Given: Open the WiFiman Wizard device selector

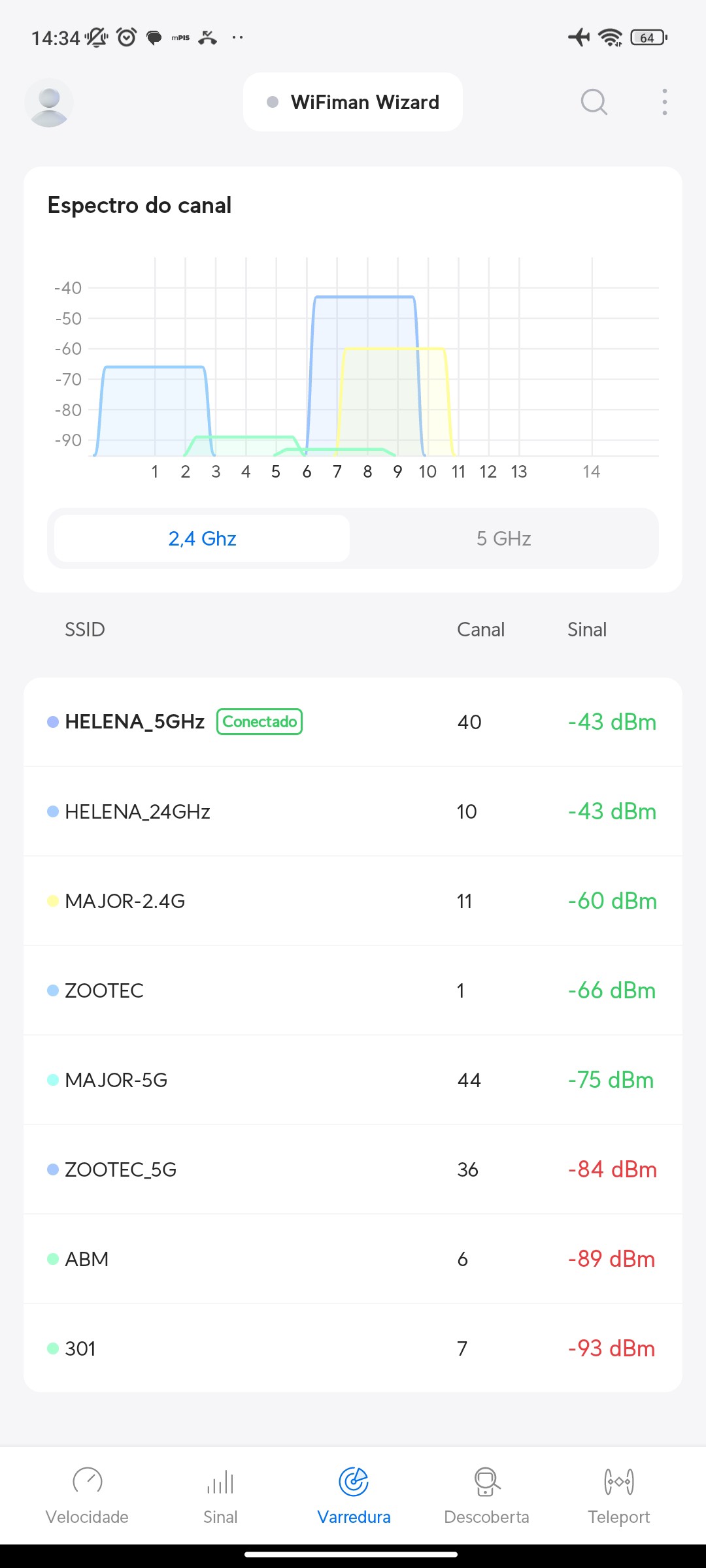Looking at the screenshot, I should pyautogui.click(x=353, y=102).
